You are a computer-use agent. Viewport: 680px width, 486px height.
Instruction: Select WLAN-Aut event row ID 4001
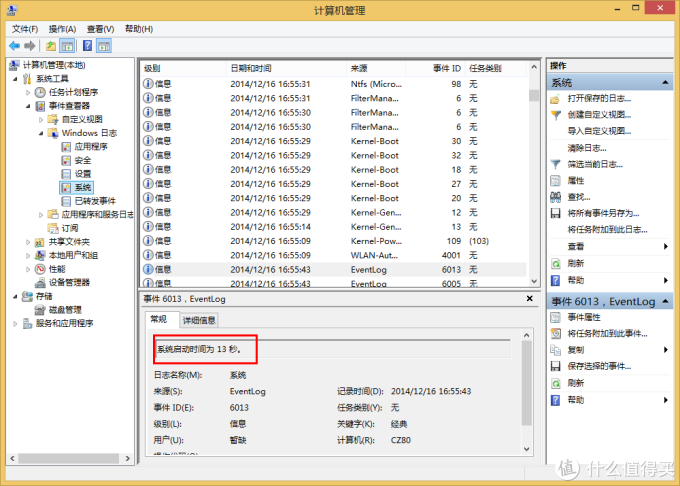pos(333,255)
